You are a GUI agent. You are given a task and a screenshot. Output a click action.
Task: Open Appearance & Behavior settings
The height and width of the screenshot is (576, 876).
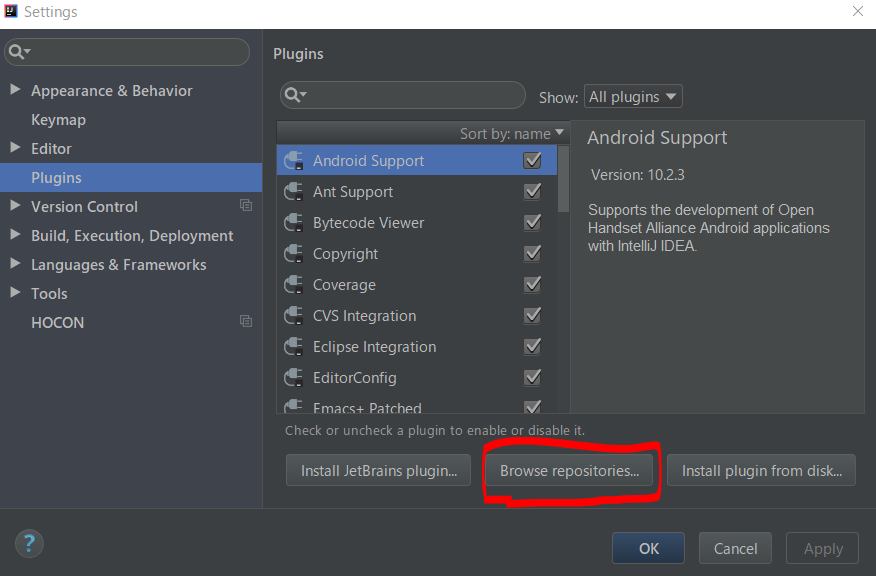pos(131,91)
